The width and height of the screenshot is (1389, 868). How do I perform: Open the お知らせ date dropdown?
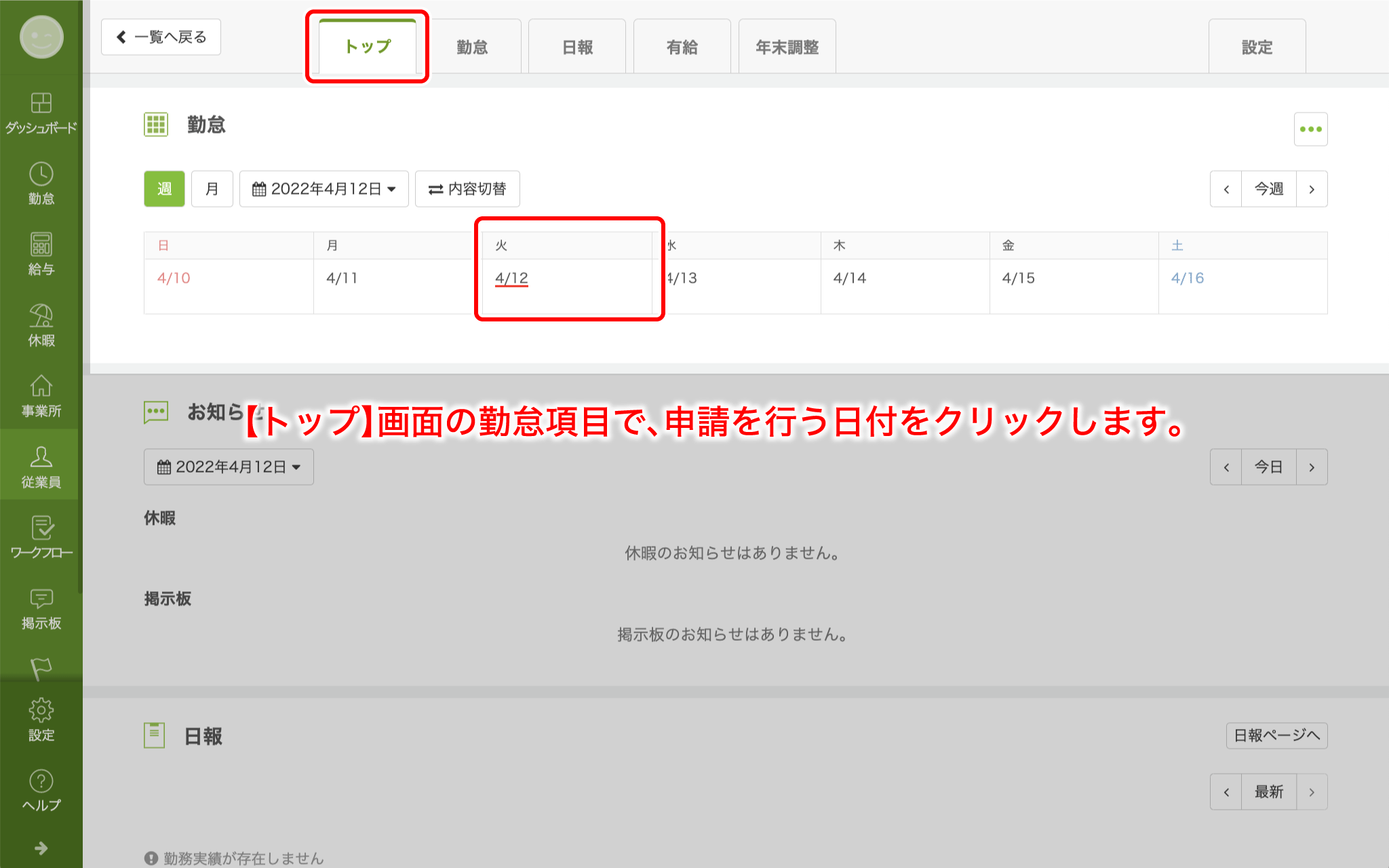tap(229, 467)
